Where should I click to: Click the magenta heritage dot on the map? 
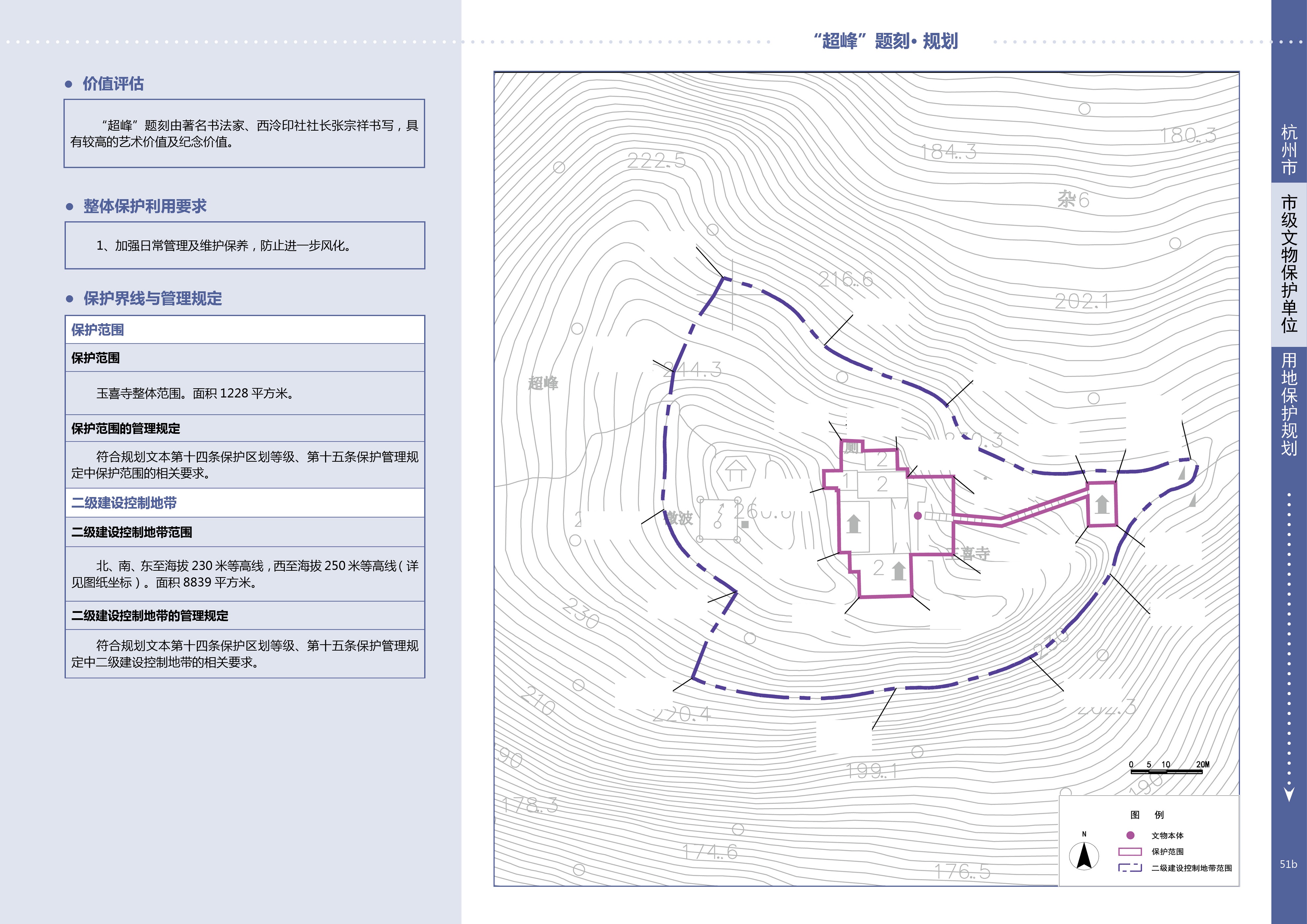[918, 515]
